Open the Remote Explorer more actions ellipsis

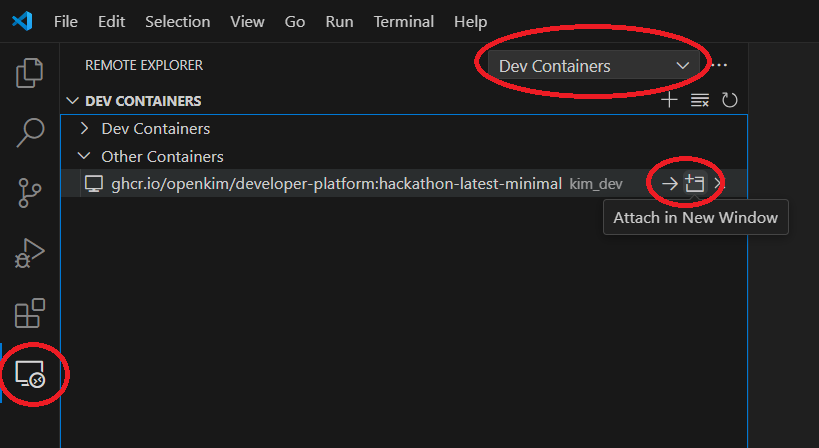719,65
